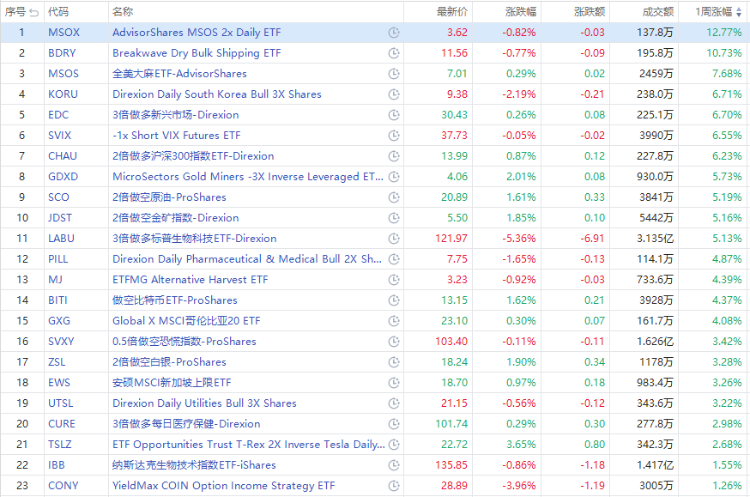
Task: Click the clock icon in the MSOX row
Action: pos(394,33)
